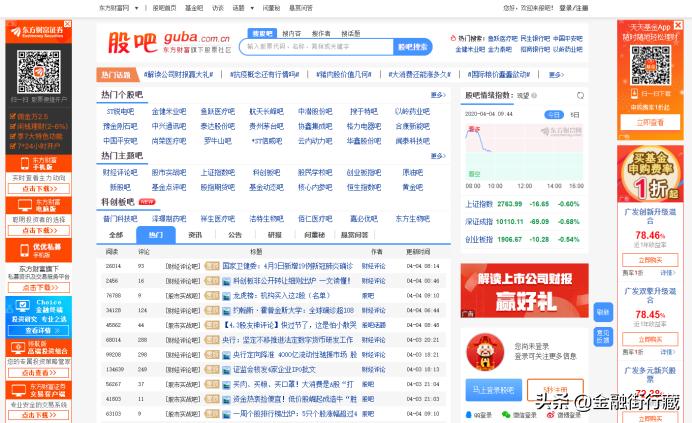Open the 中兴通讯吧 link
Image resolution: width=692 pixels, height=423 pixels.
click(169, 126)
